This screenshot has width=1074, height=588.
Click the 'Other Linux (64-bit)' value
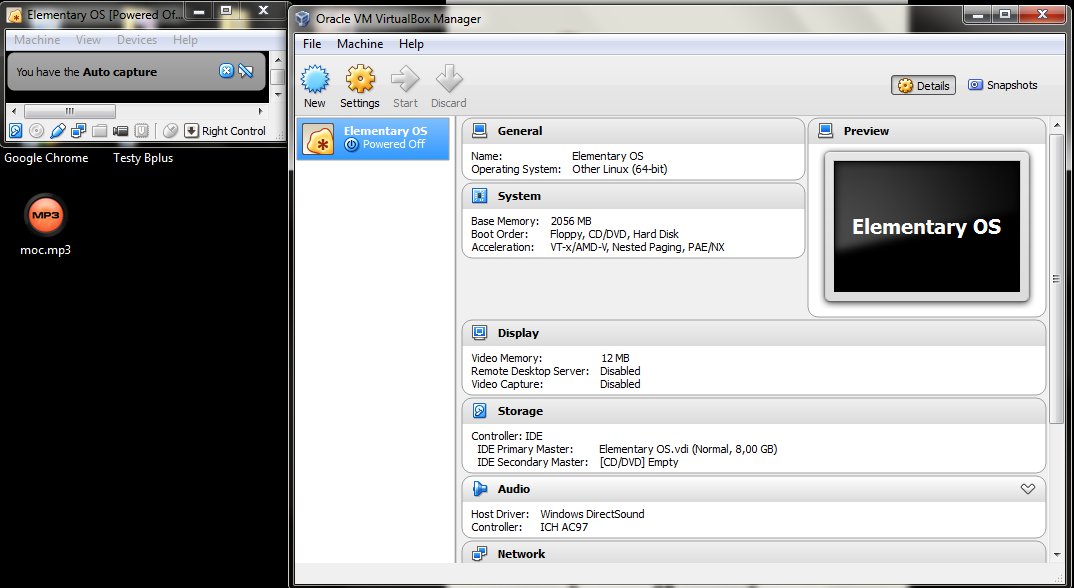pos(620,169)
